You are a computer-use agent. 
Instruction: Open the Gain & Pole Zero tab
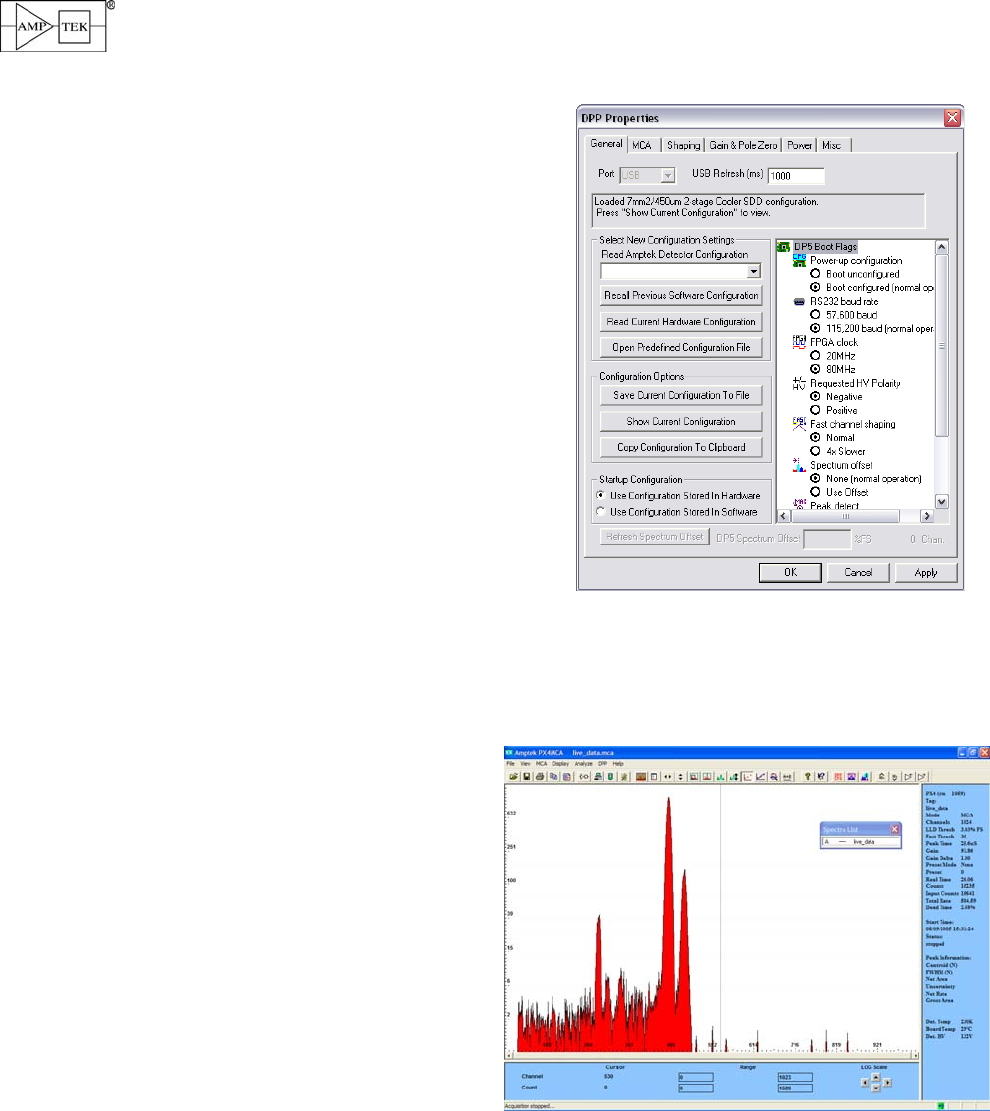[743, 145]
